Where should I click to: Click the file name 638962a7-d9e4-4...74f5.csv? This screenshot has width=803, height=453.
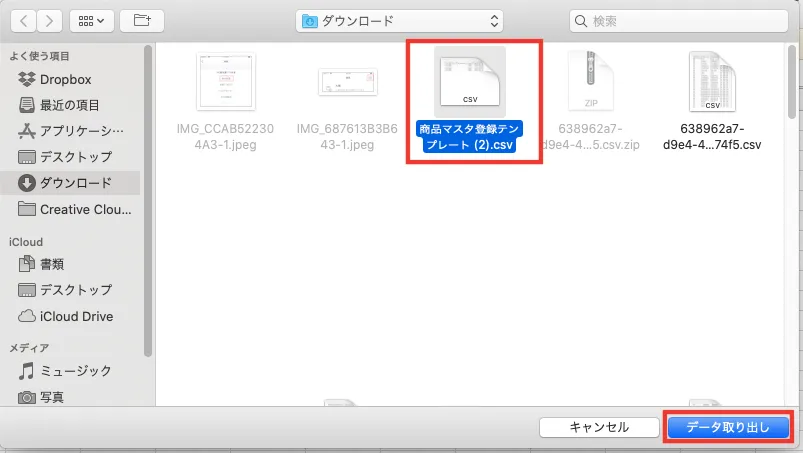click(712, 137)
